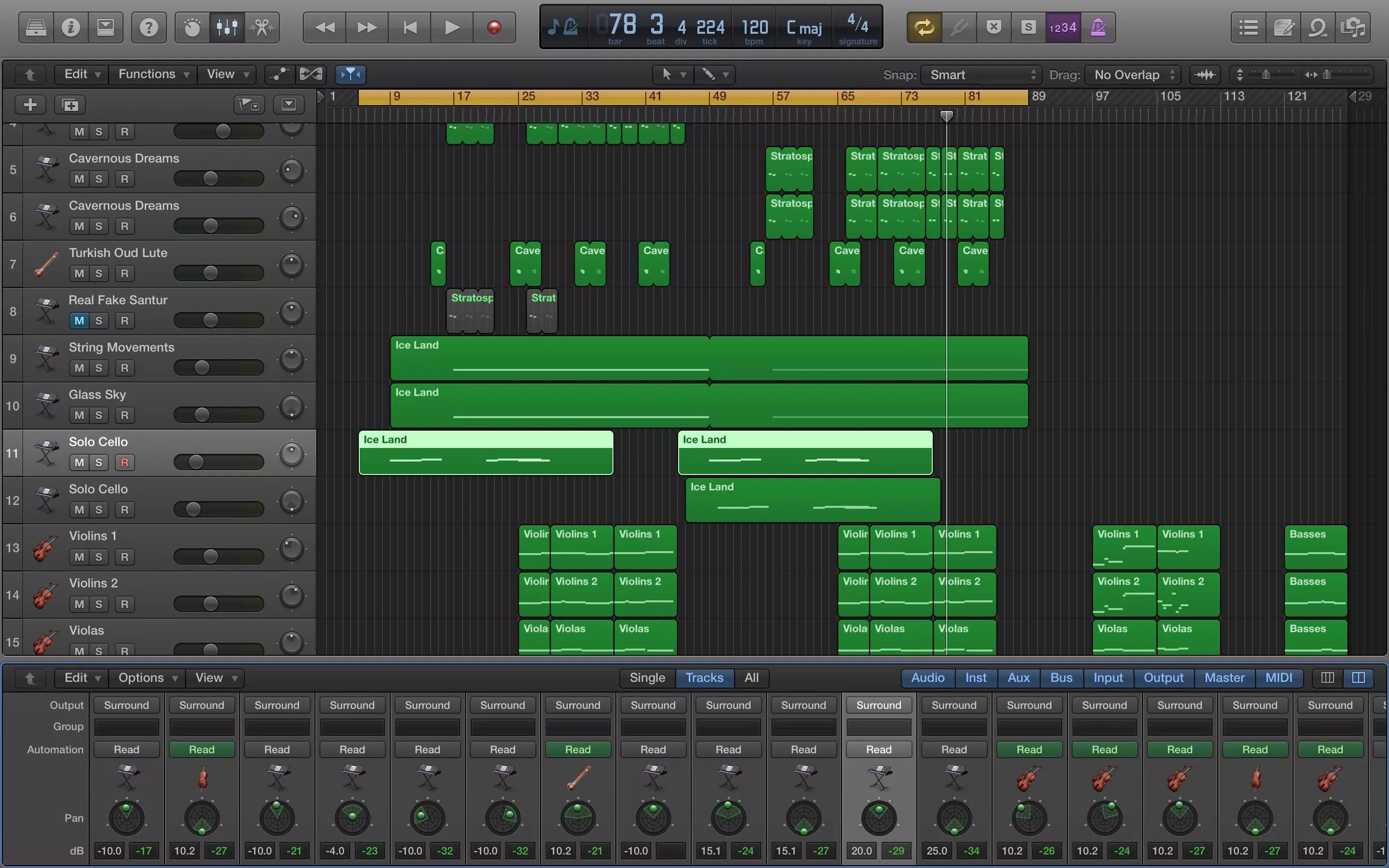1389x868 pixels.
Task: Toggle the Cycle loop button
Action: (x=924, y=27)
